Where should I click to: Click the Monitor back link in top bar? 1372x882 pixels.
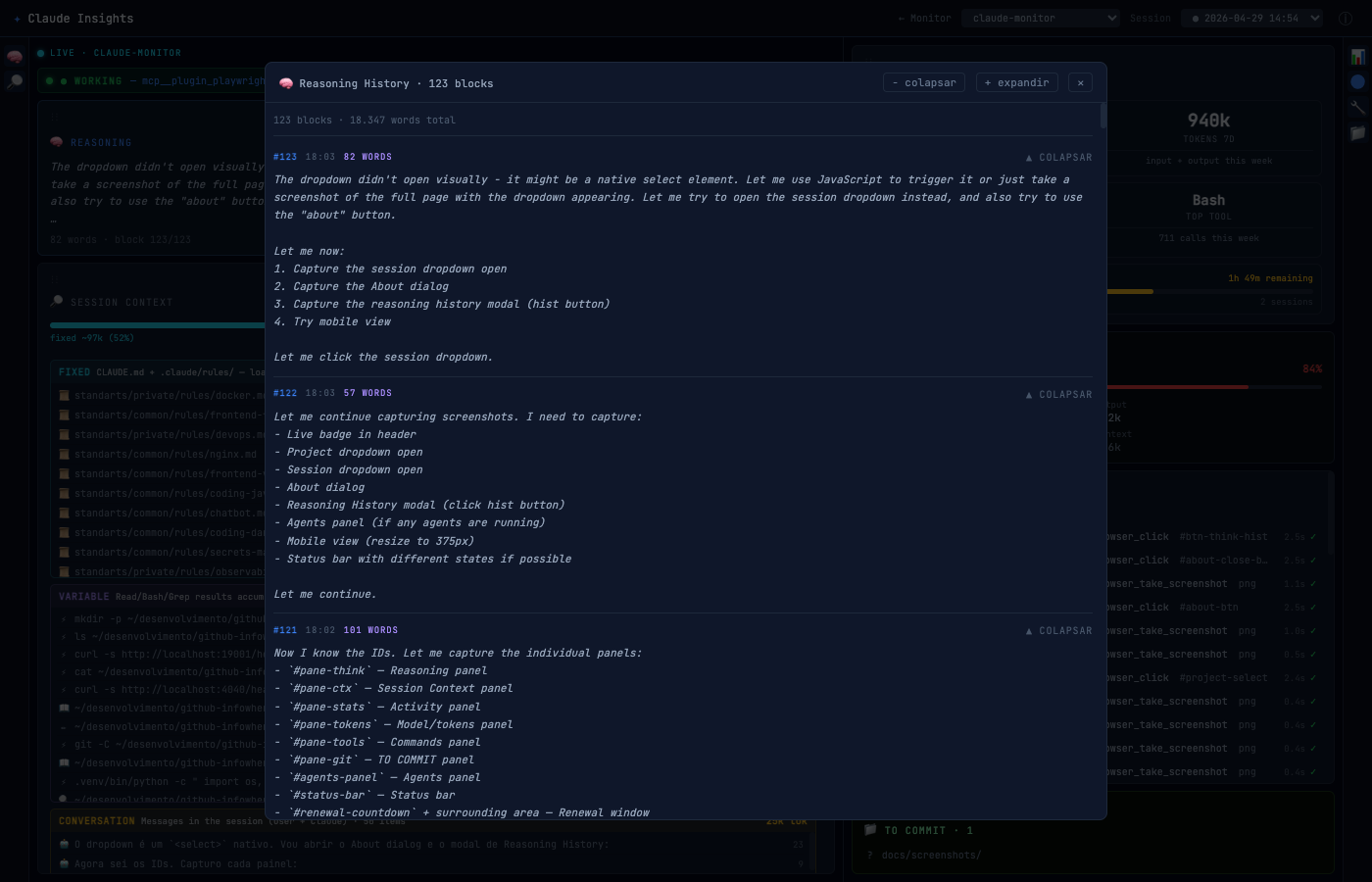[x=924, y=19]
